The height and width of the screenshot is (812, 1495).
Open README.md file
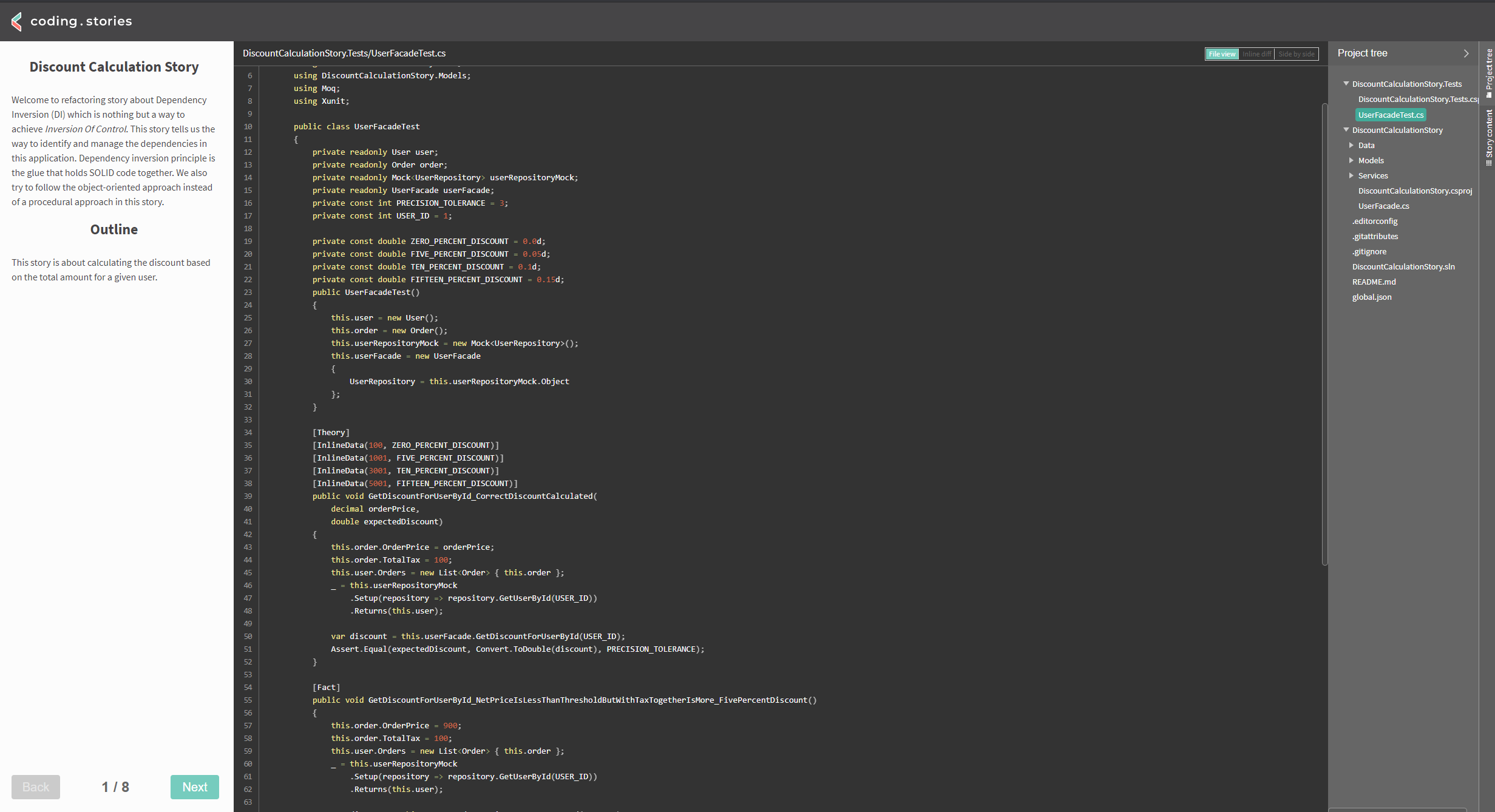1374,282
